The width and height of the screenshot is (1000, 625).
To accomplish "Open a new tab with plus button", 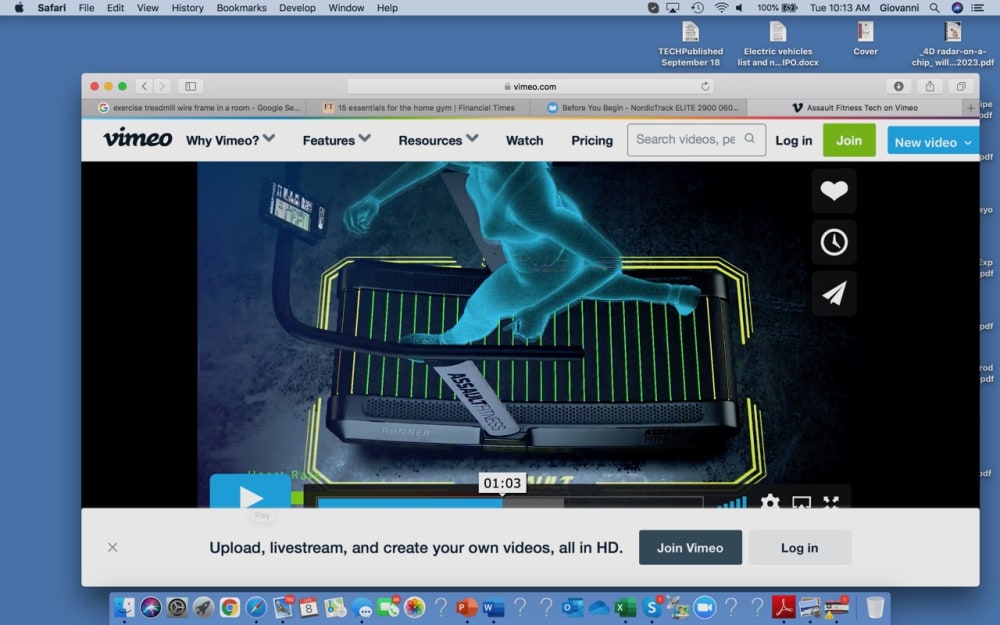I will pos(970,108).
